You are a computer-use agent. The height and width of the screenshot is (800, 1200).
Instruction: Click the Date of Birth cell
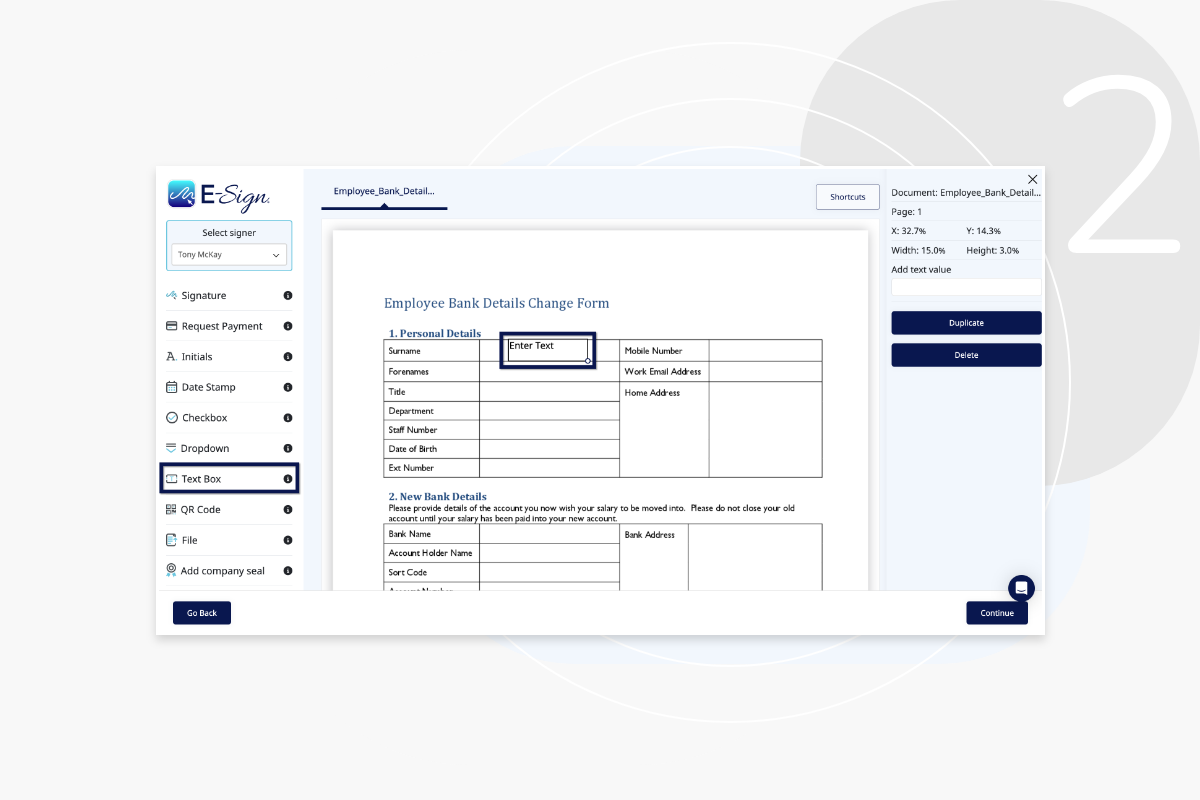431,449
